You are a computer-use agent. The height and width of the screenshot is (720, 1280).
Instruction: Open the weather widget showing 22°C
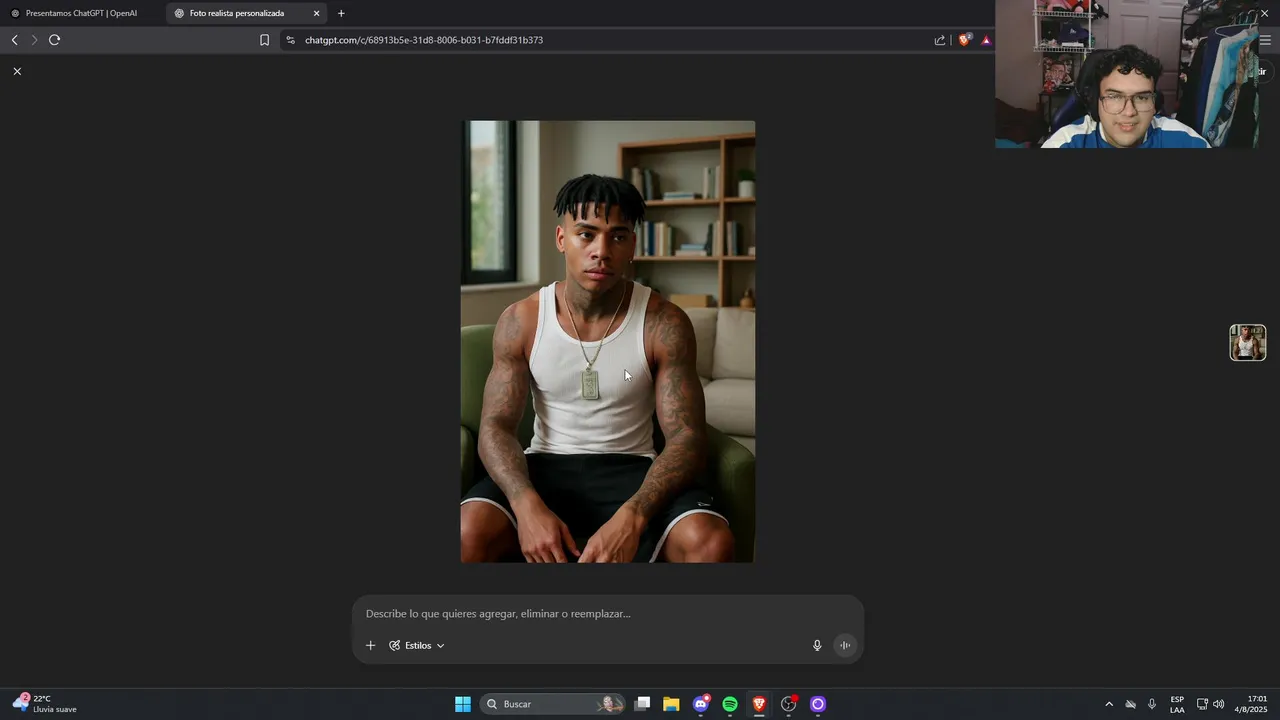(x=46, y=704)
